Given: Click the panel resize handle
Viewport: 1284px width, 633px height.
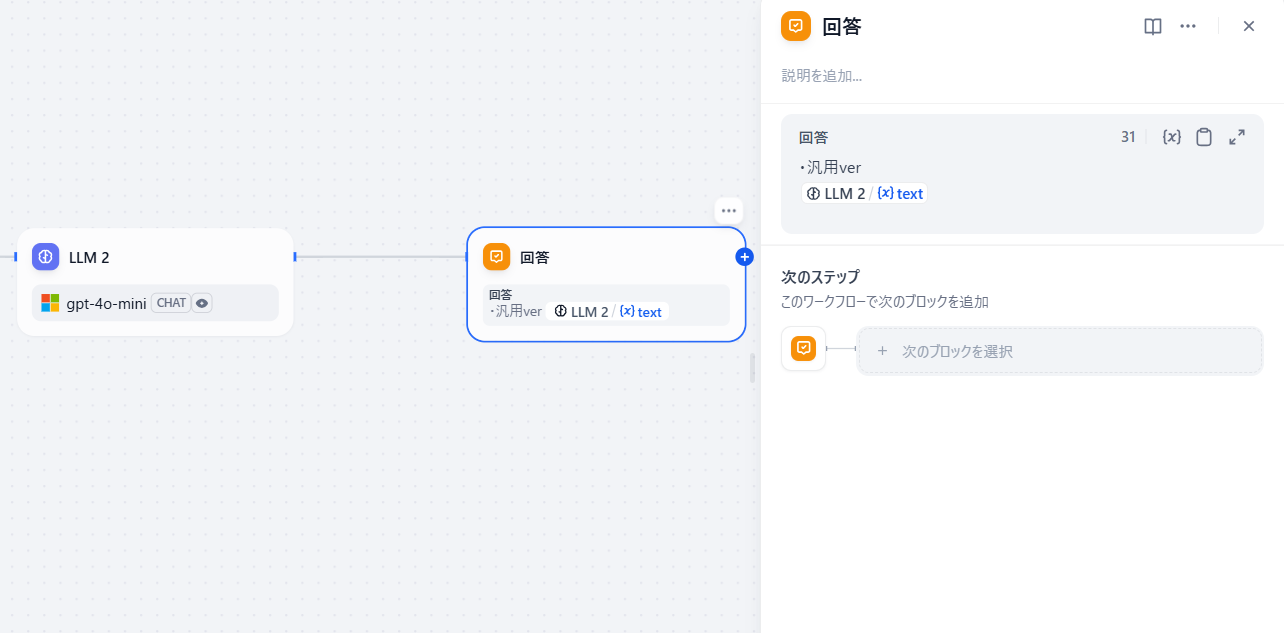Looking at the screenshot, I should pos(752,368).
